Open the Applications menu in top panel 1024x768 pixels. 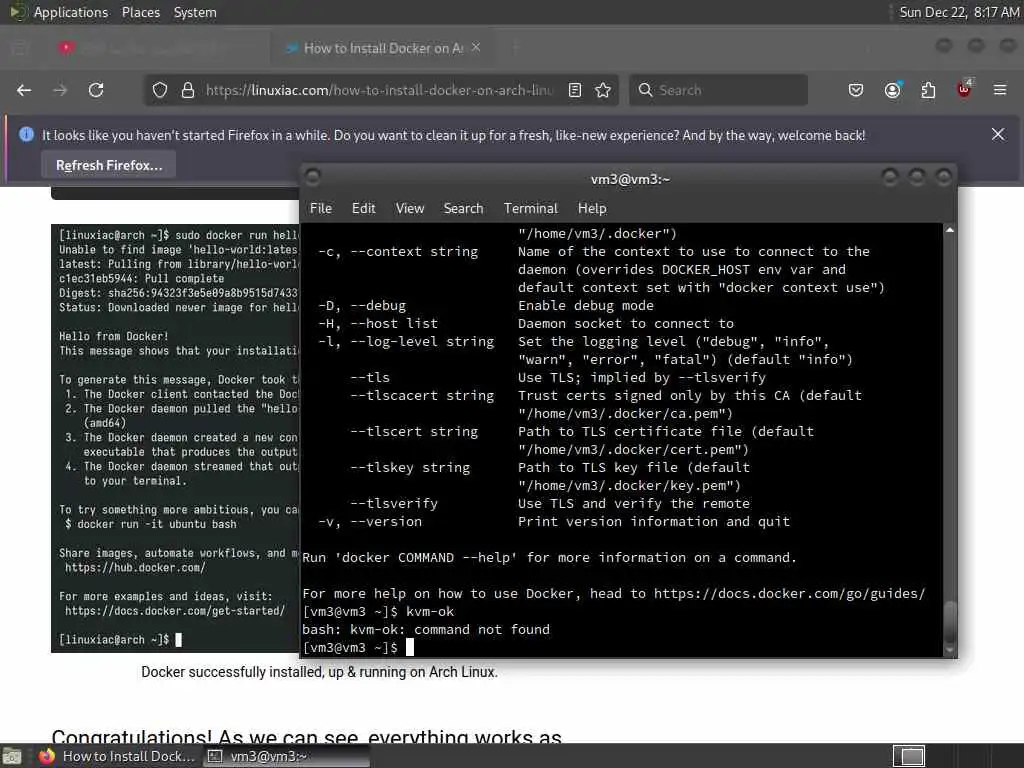tap(71, 12)
